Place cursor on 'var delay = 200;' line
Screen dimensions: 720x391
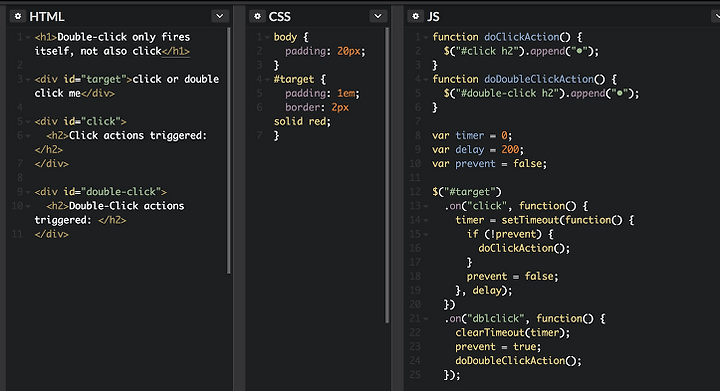coord(478,150)
